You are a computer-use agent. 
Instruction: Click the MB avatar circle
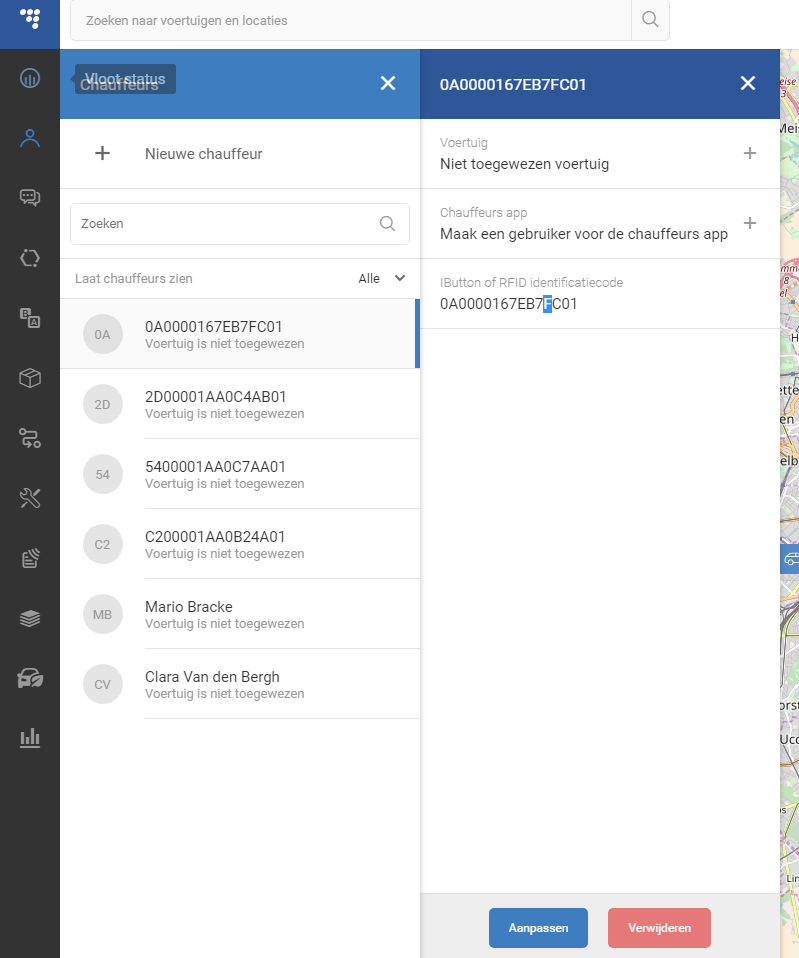(103, 614)
